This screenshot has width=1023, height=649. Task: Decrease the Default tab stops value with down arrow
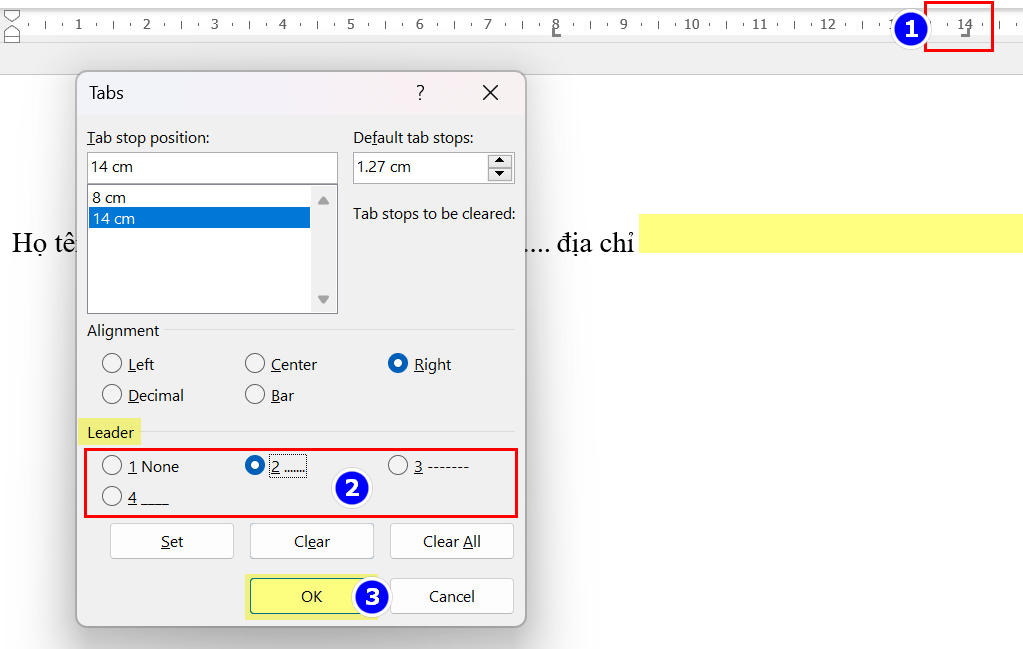pyautogui.click(x=500, y=174)
